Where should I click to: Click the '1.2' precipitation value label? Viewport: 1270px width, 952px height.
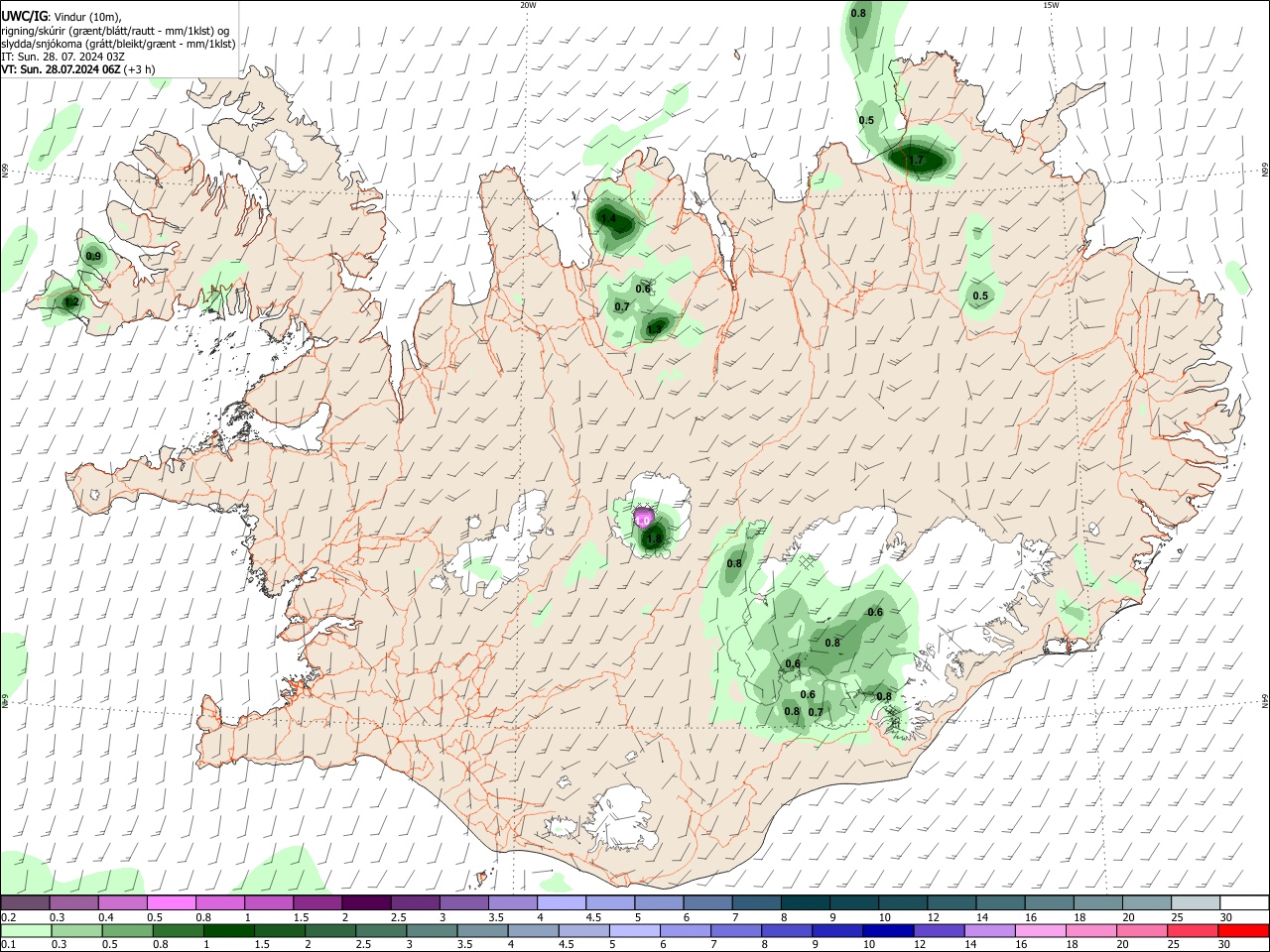pos(70,301)
